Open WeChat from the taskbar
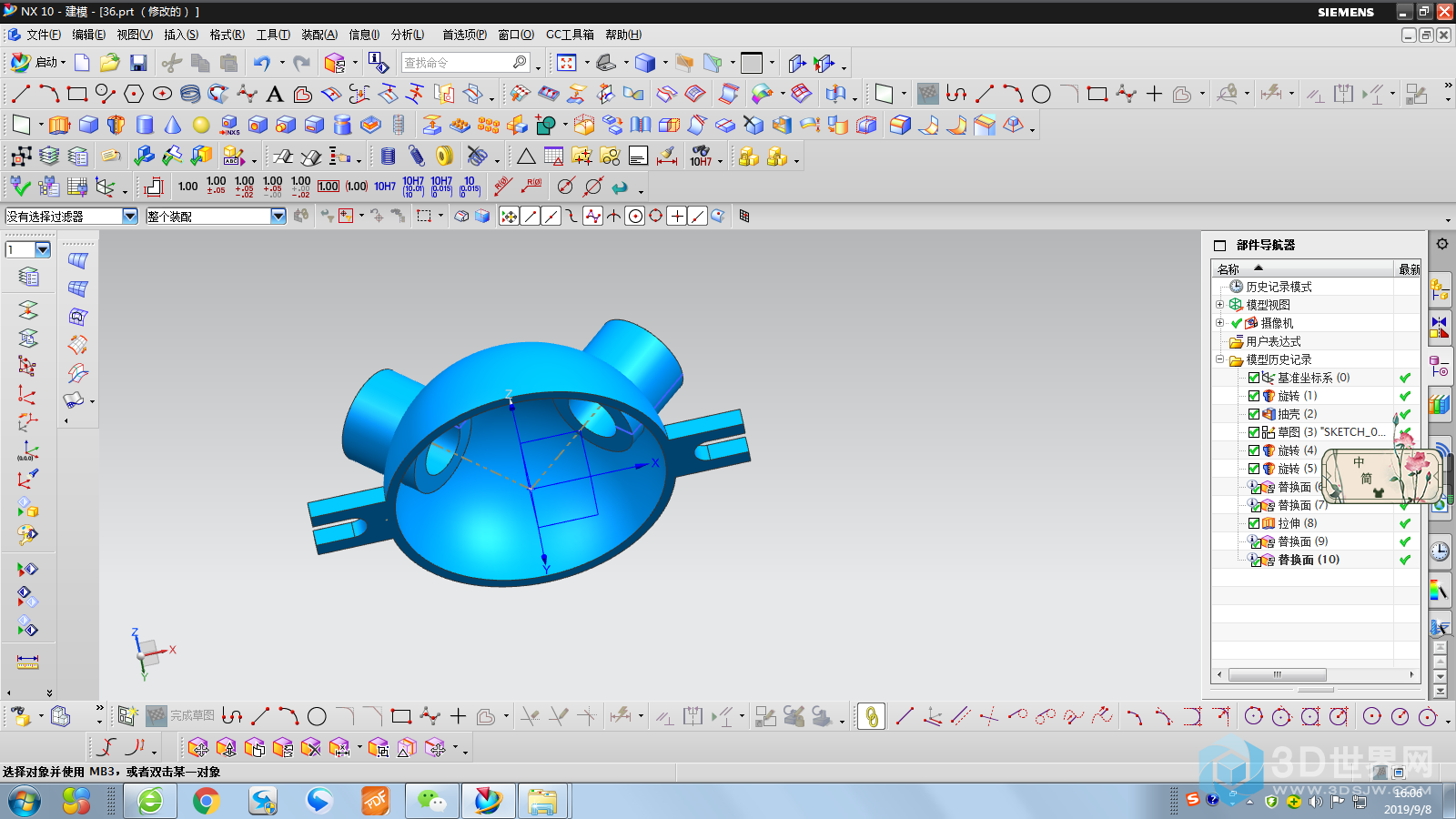1456x819 pixels. (x=431, y=801)
